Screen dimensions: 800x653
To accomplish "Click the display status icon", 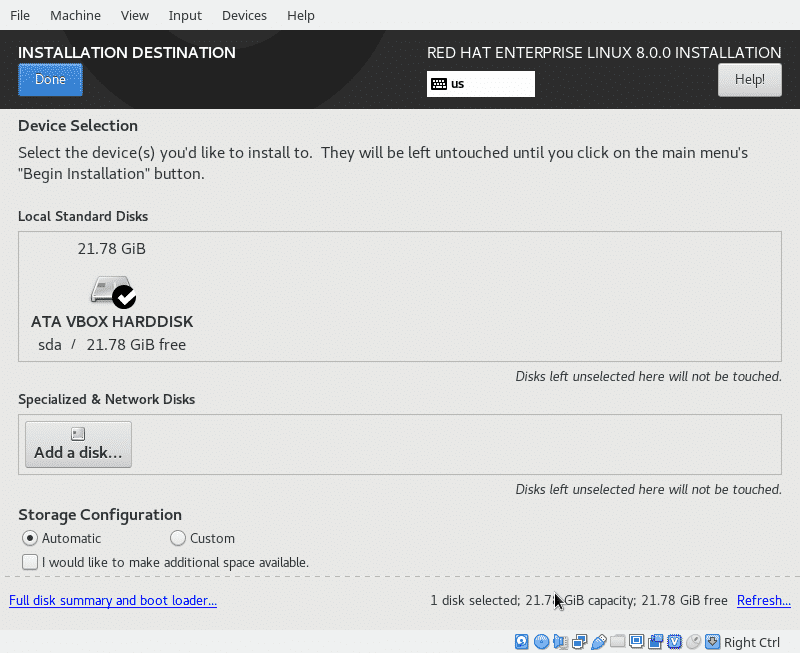I will (x=636, y=641).
